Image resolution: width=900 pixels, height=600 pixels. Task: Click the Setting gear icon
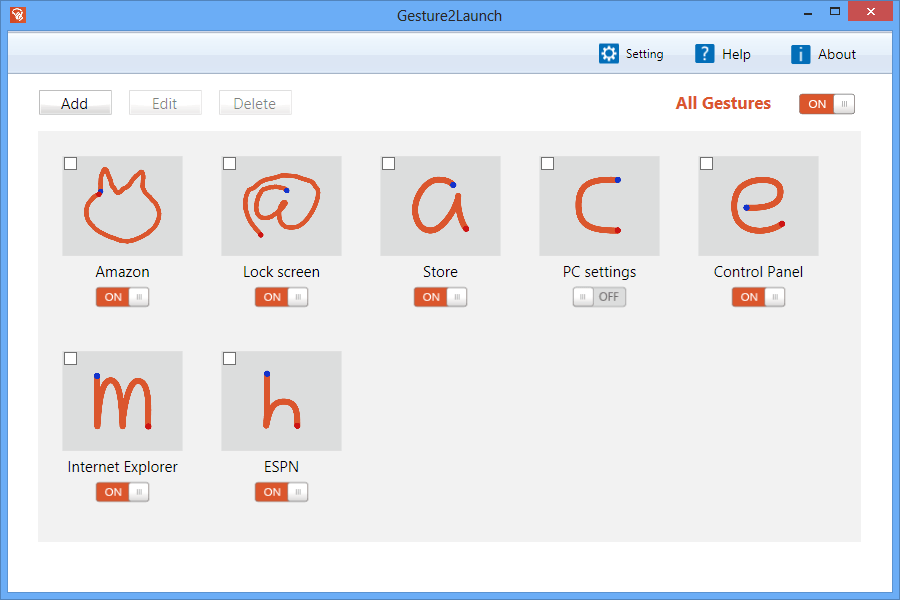(608, 54)
